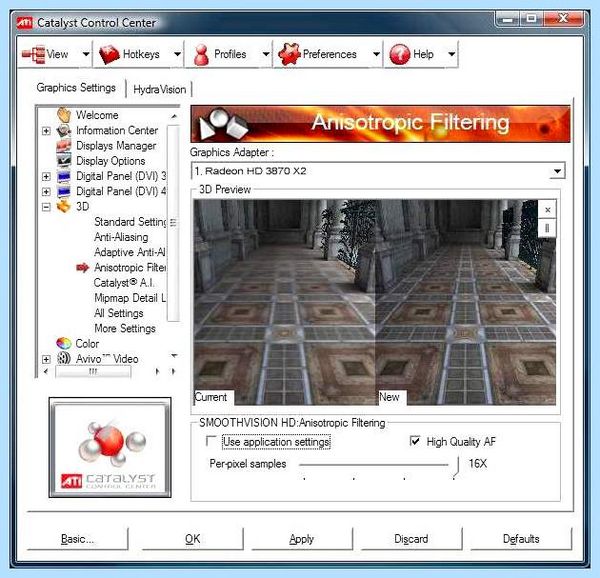Click the tree horizontal scrollbar left arrow
600x578 pixels.
[46, 371]
